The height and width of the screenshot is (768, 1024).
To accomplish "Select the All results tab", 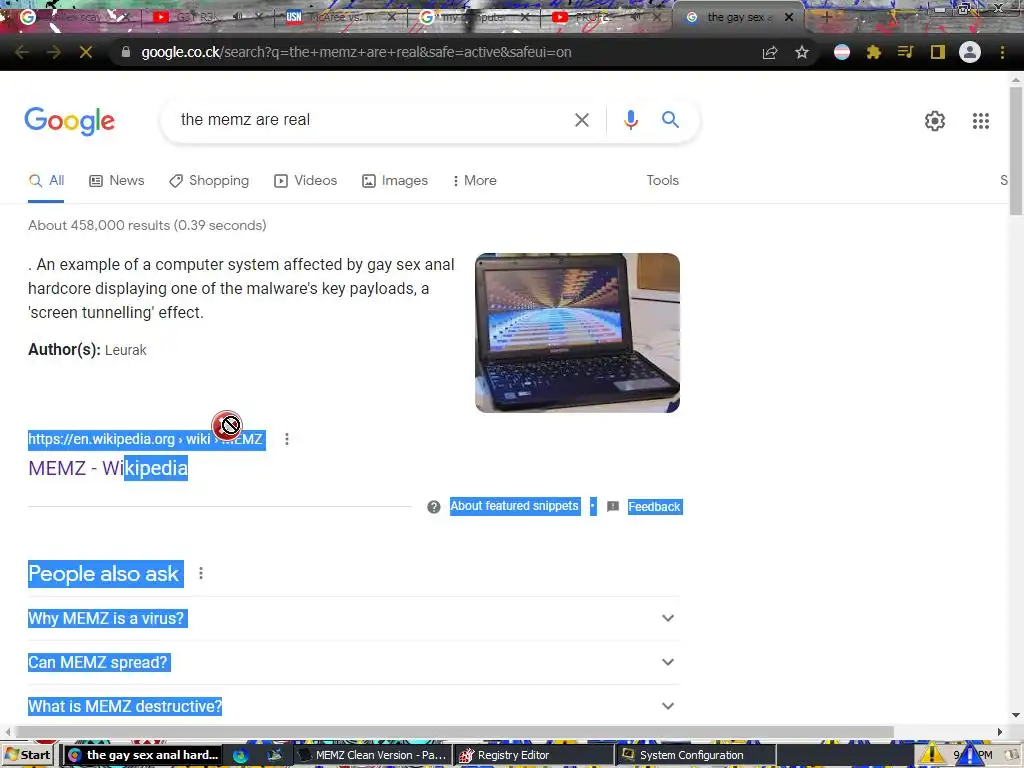I will click(46, 180).
